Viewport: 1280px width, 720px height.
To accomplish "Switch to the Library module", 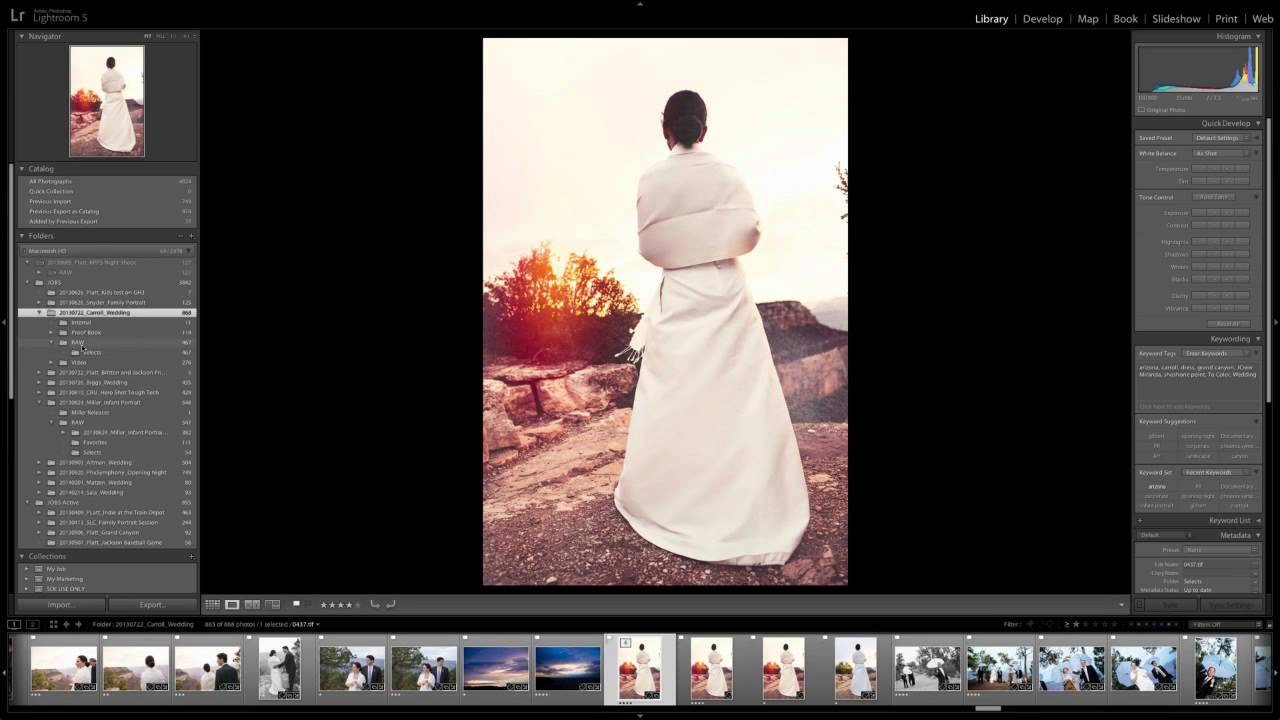I will 991,19.
